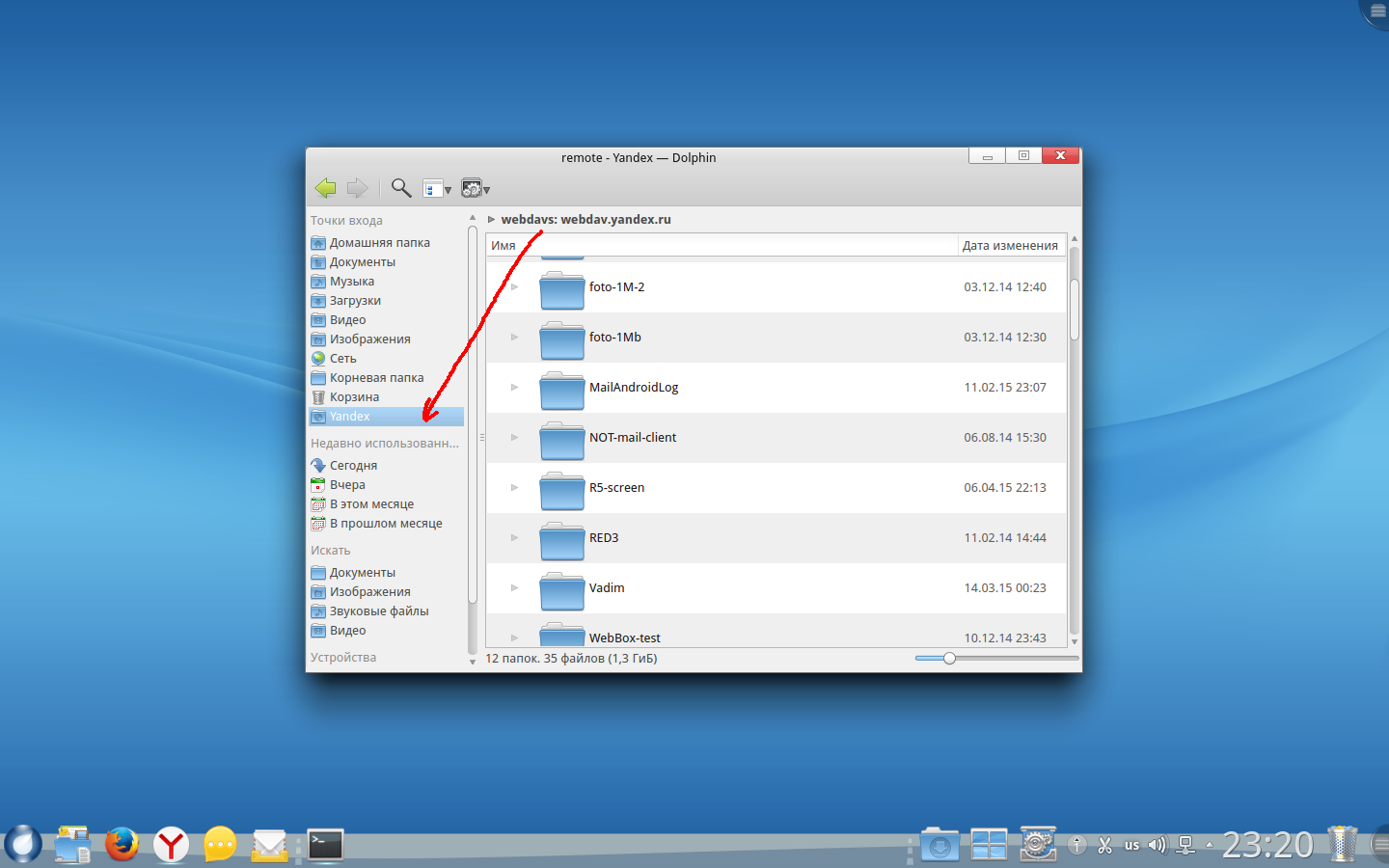Image resolution: width=1389 pixels, height=868 pixels.
Task: Expand the RED3 folder tree arrow
Action: pos(515,538)
